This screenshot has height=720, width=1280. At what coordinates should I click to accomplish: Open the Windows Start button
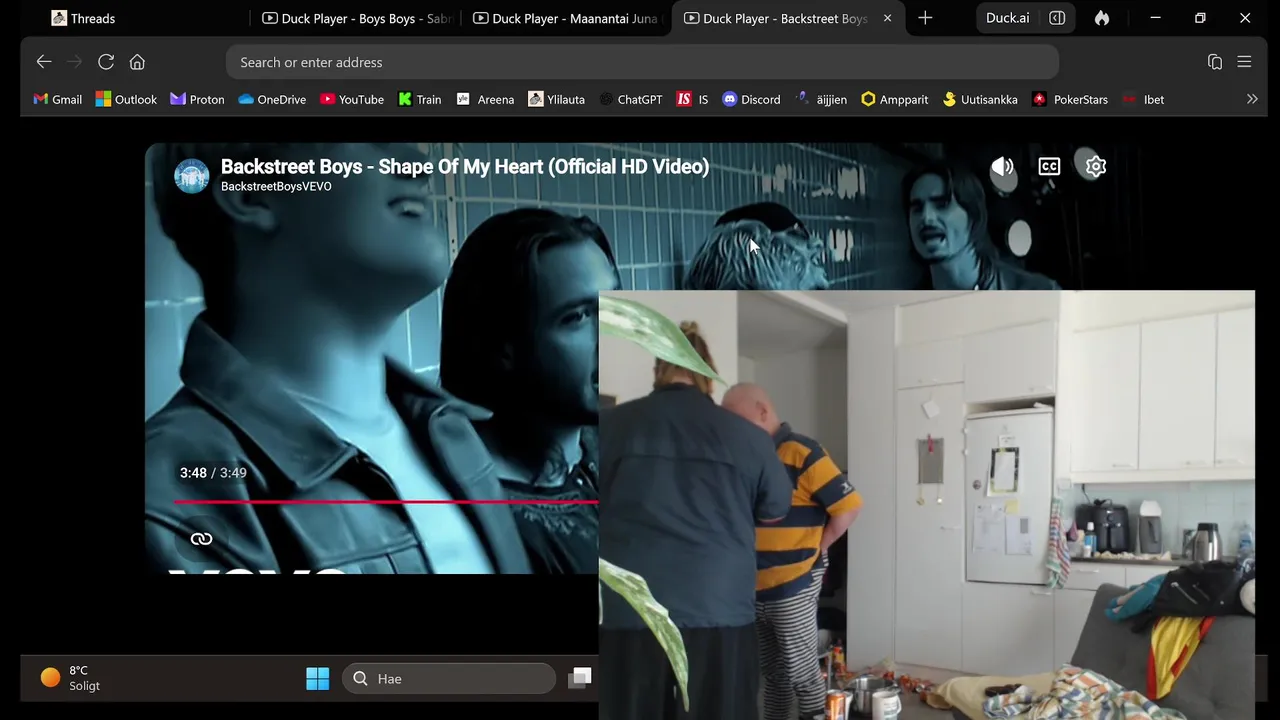point(318,679)
